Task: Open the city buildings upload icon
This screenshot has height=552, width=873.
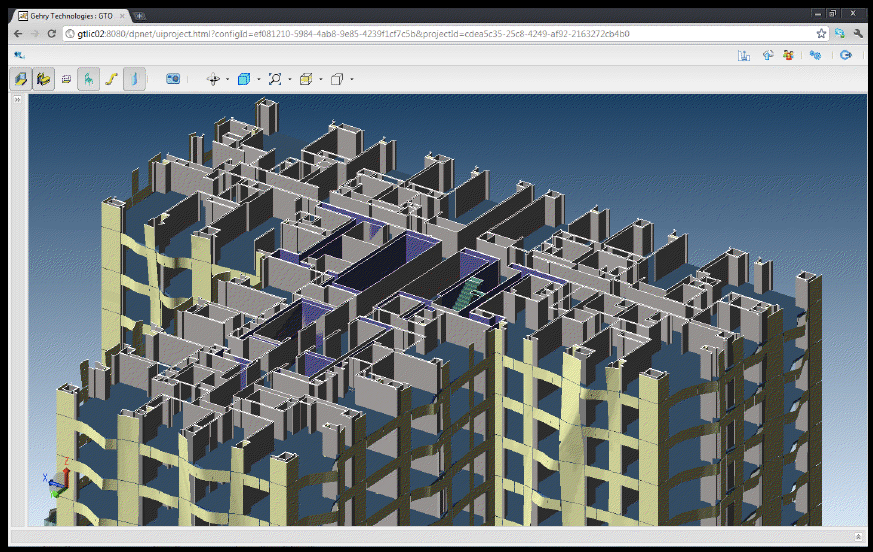Action: (744, 55)
